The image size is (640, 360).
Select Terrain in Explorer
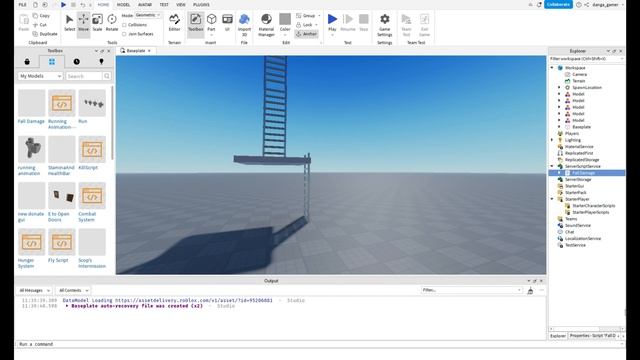click(x=578, y=81)
